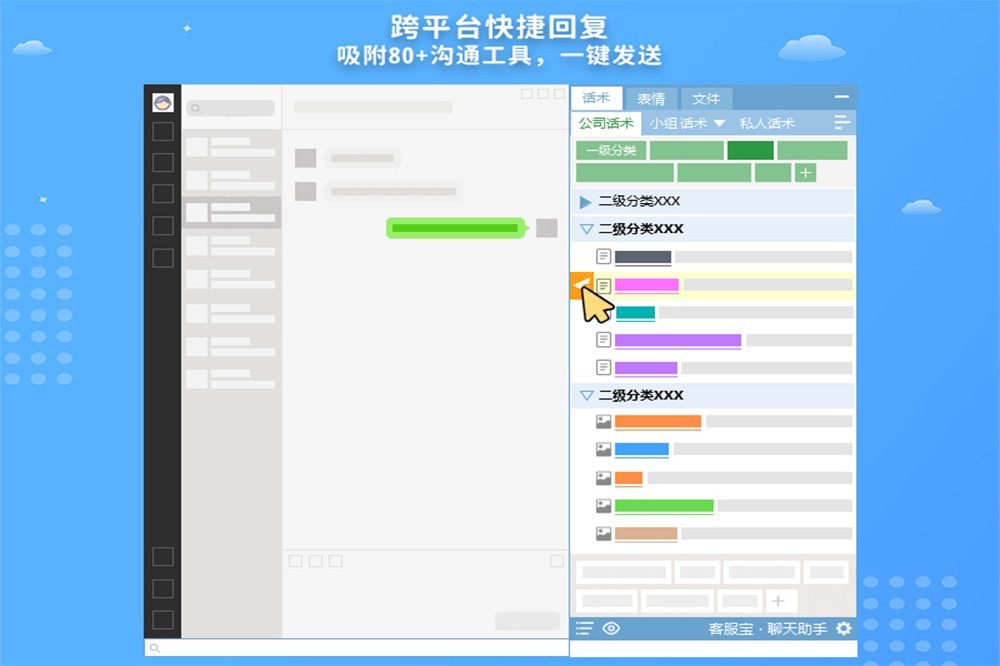Switch to the 文件 tab
Viewport: 1000px width, 666px height.
[x=706, y=99]
